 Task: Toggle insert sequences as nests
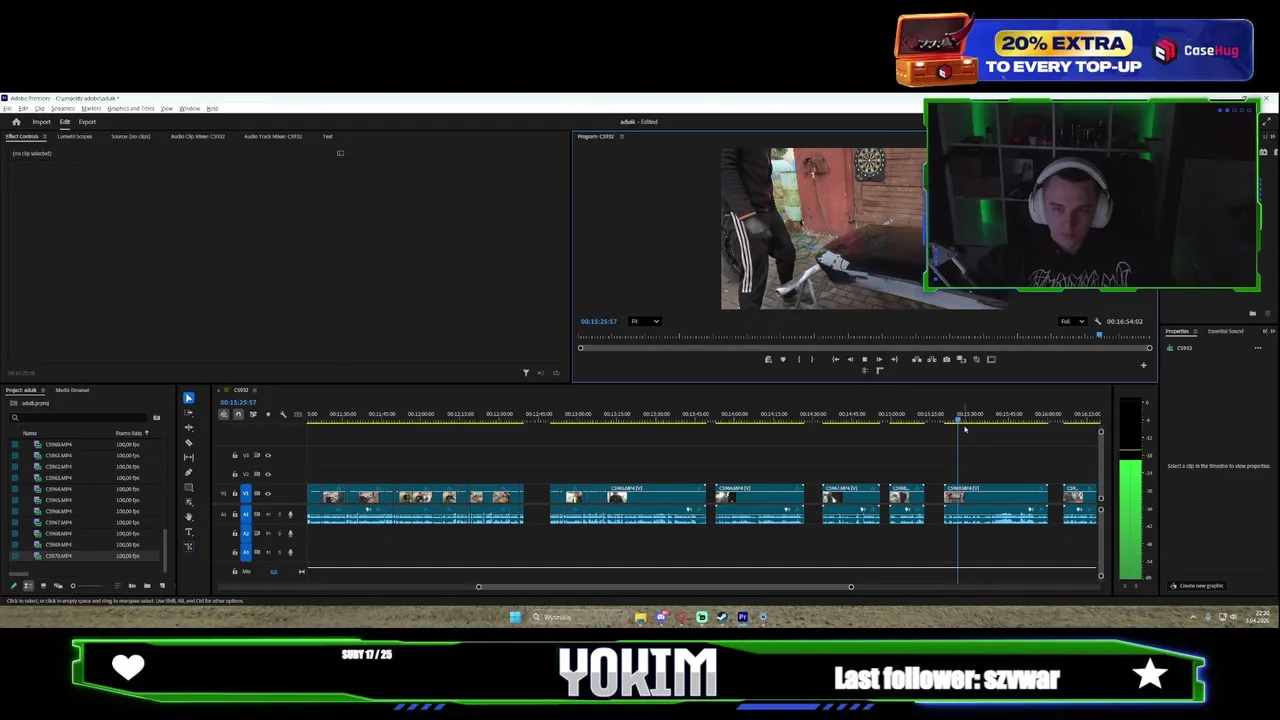(x=224, y=414)
